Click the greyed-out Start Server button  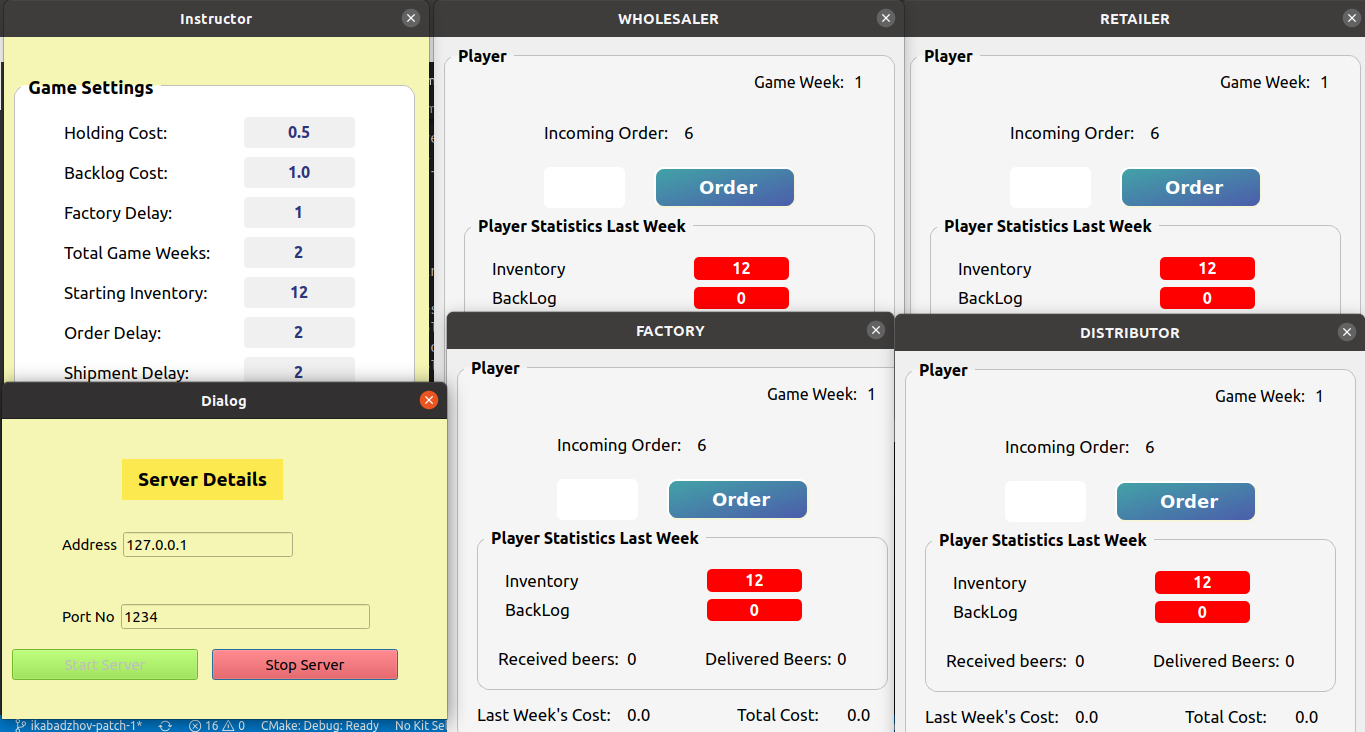coord(105,665)
